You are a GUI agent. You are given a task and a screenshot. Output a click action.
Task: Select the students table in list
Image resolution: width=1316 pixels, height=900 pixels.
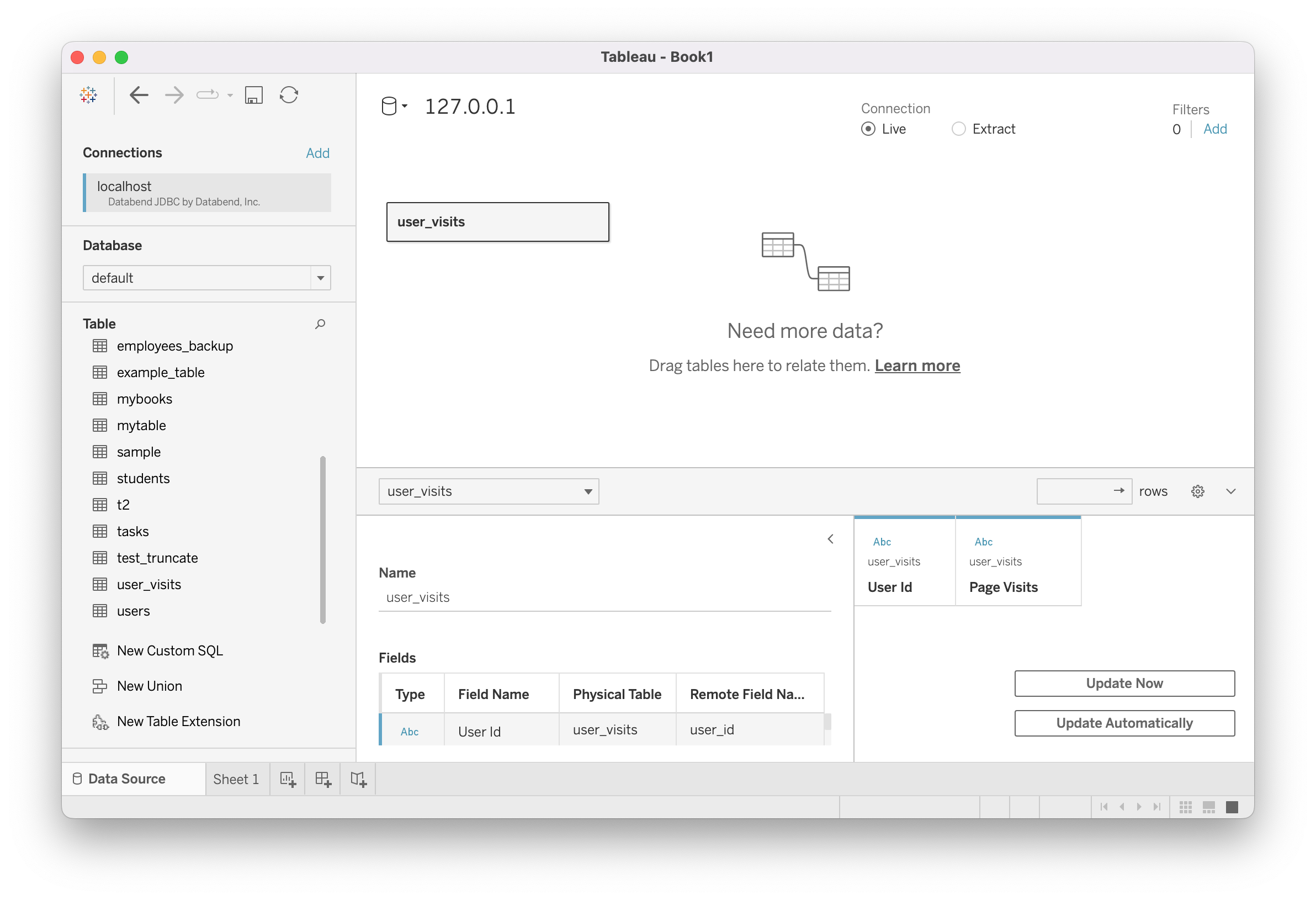144,479
